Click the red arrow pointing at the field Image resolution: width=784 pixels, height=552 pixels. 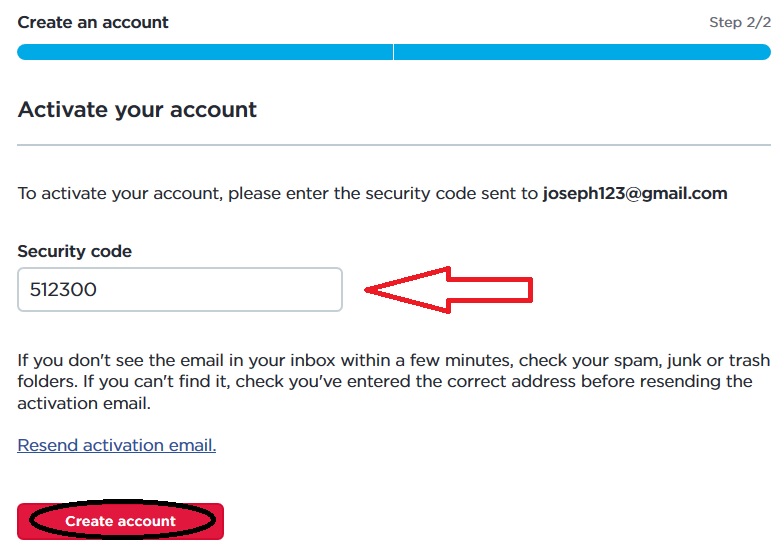click(450, 290)
